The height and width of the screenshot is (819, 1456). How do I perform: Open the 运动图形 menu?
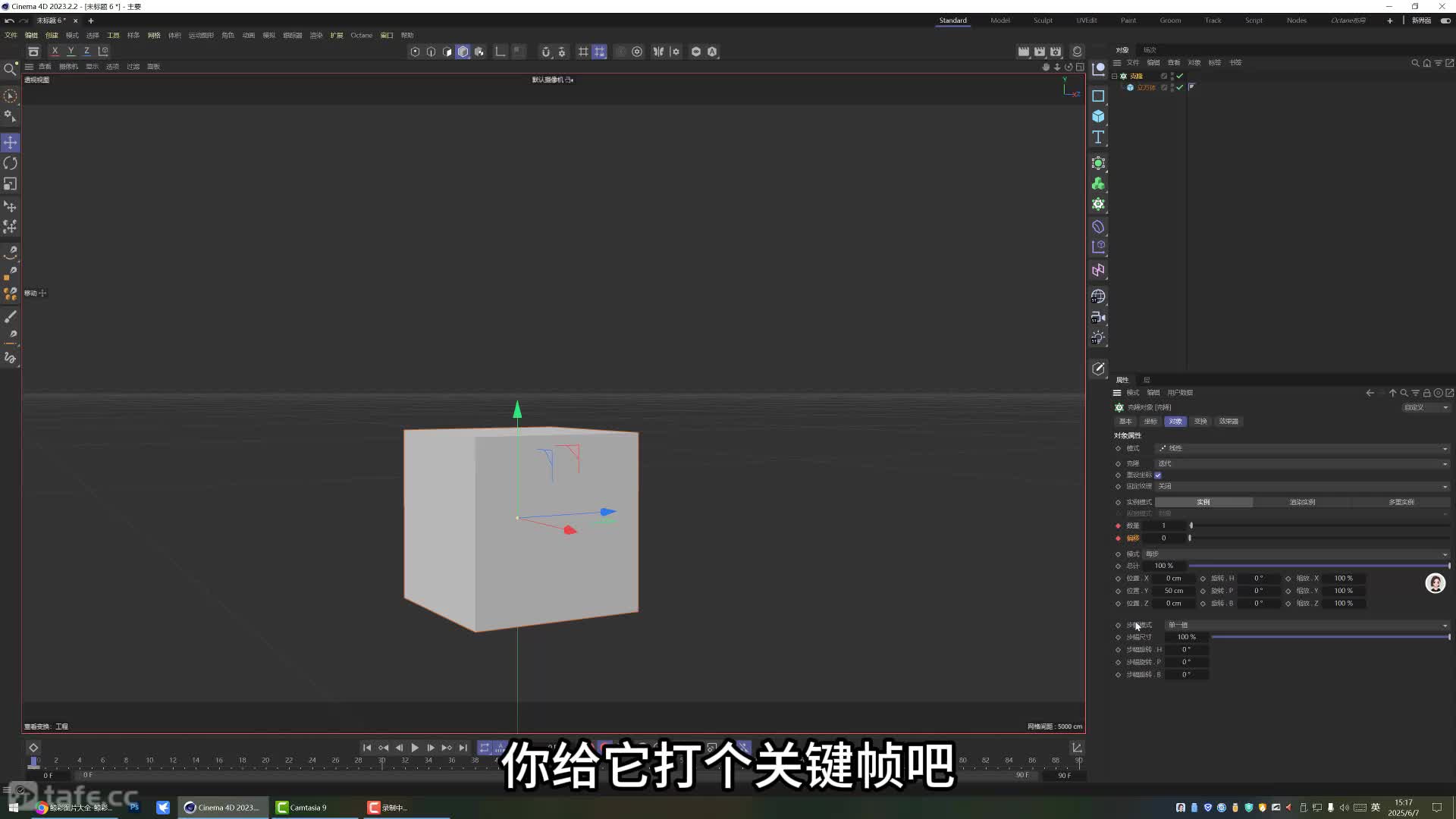pyautogui.click(x=201, y=35)
